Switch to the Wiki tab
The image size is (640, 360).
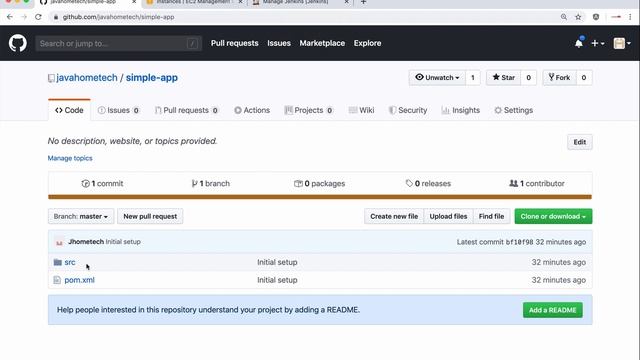coord(362,110)
